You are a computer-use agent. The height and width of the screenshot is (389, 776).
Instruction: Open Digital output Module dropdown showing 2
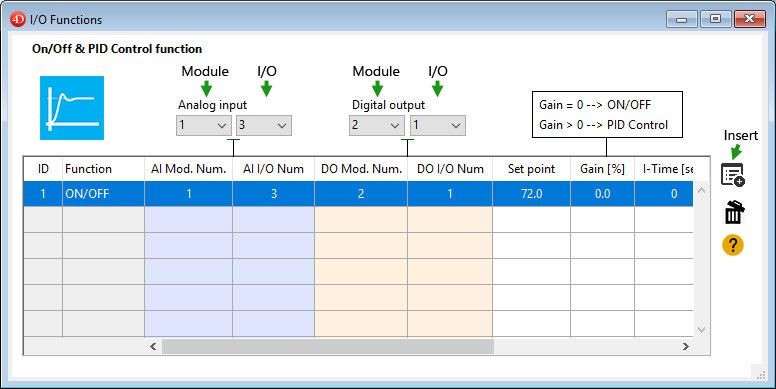pyautogui.click(x=377, y=125)
